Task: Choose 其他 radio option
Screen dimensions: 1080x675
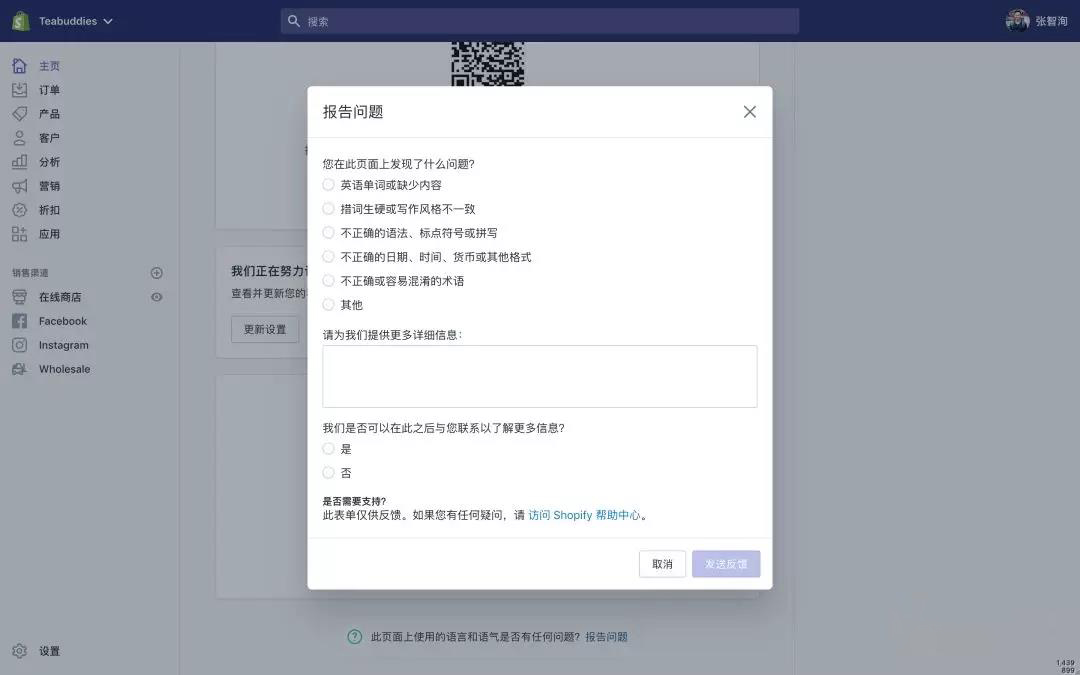Action: 329,305
